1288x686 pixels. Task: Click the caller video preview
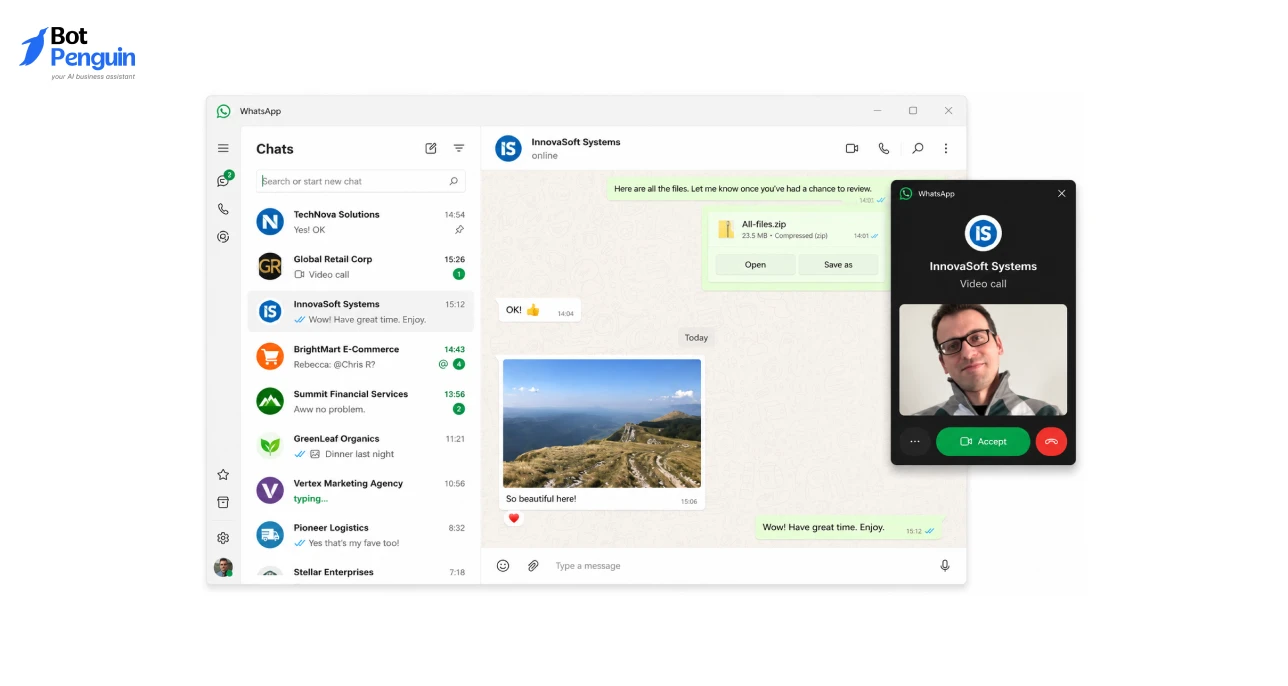(x=983, y=360)
